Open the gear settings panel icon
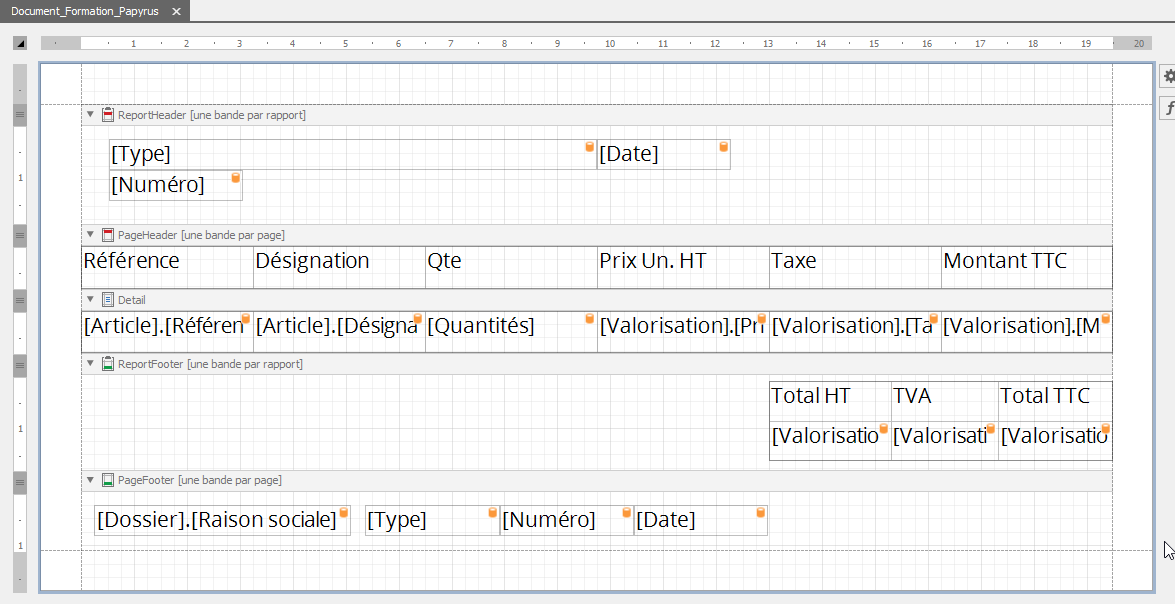The width and height of the screenshot is (1175, 604). [x=1168, y=77]
